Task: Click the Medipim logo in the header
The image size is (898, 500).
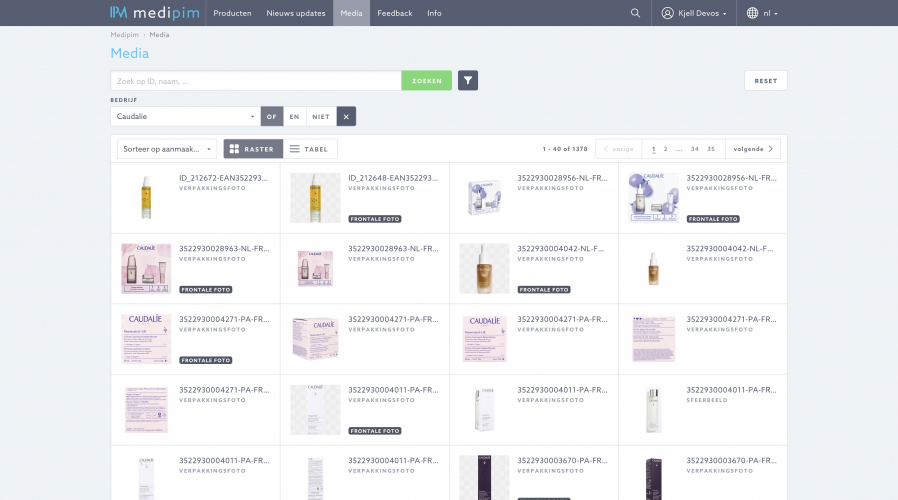Action: click(x=155, y=13)
